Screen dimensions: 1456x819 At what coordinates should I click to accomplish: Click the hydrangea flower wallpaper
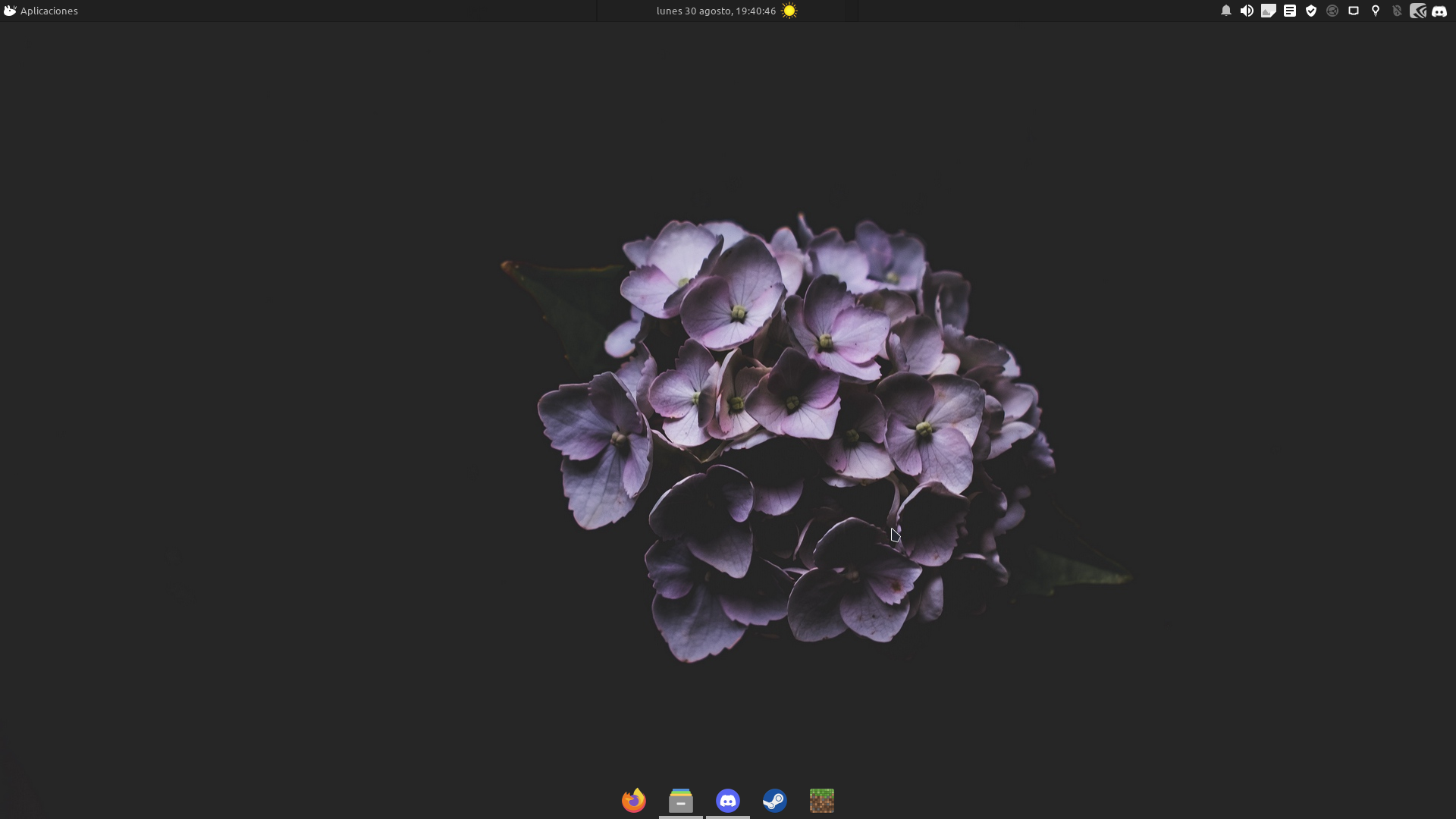pyautogui.click(x=789, y=425)
